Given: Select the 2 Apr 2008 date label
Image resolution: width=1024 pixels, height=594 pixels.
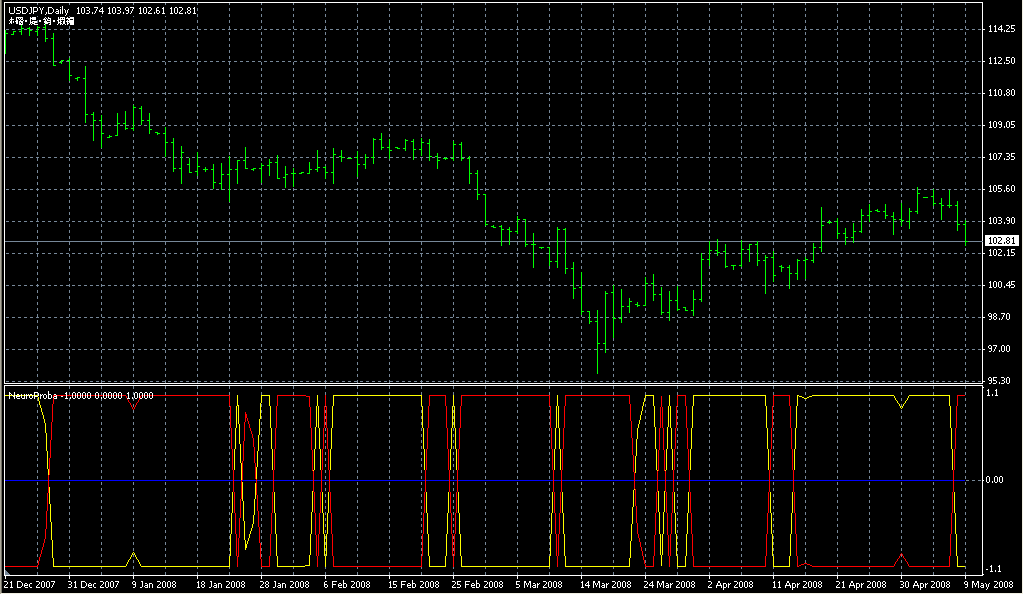Looking at the screenshot, I should 730,584.
